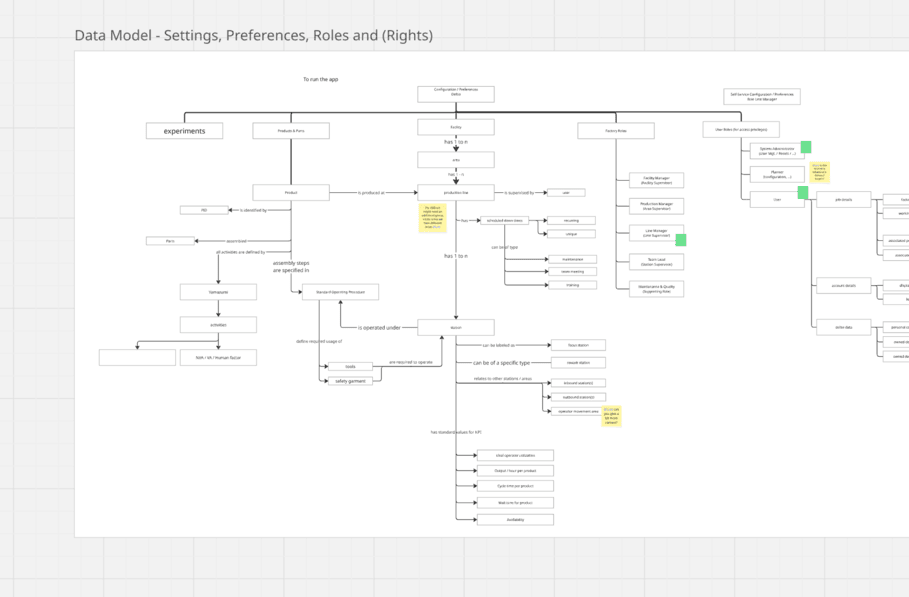Select the 'Maintenance & Quality' role box
This screenshot has height=597, width=909.
point(656,289)
